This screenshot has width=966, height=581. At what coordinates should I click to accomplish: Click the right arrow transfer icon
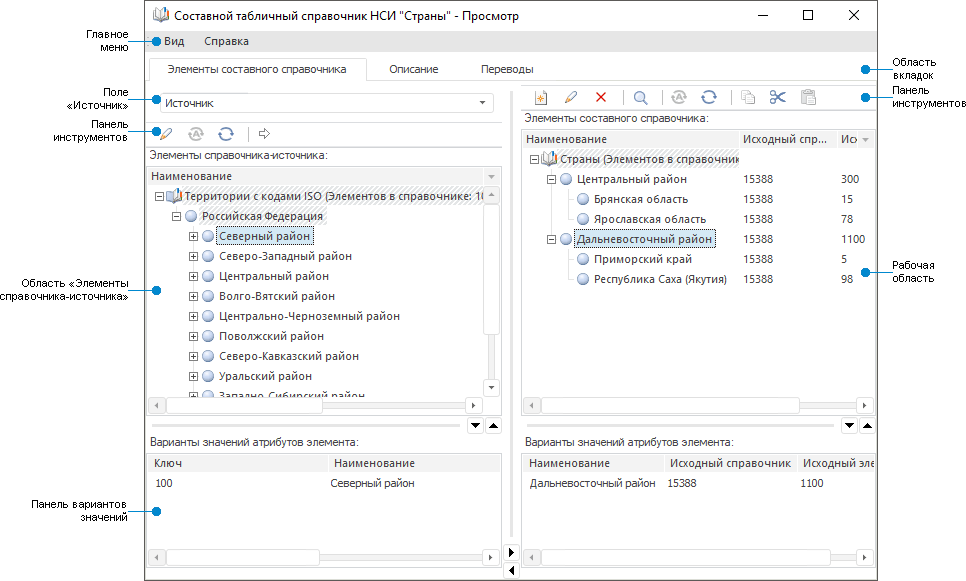click(264, 133)
